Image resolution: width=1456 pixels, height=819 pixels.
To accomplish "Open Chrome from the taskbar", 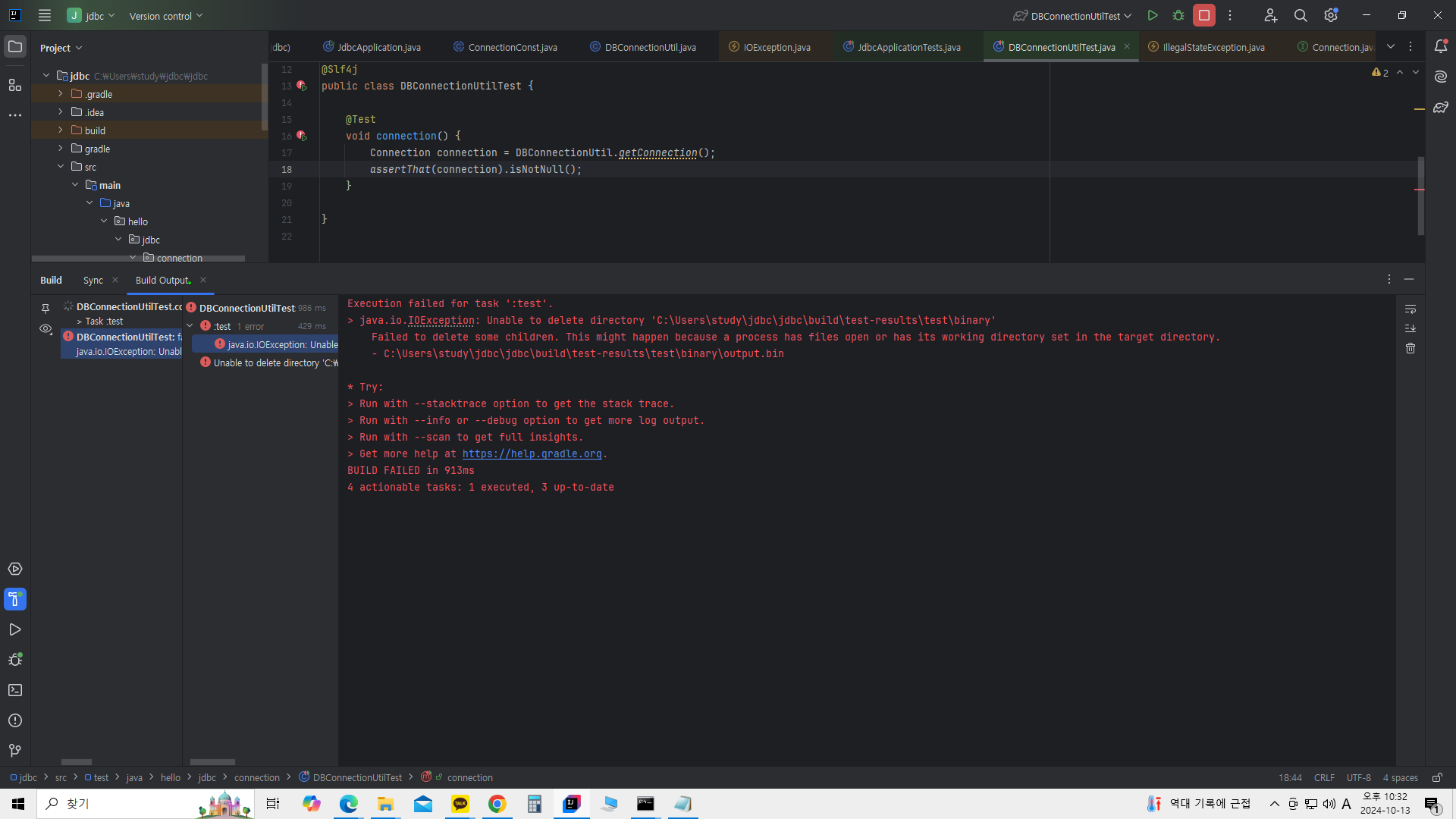I will point(497,804).
